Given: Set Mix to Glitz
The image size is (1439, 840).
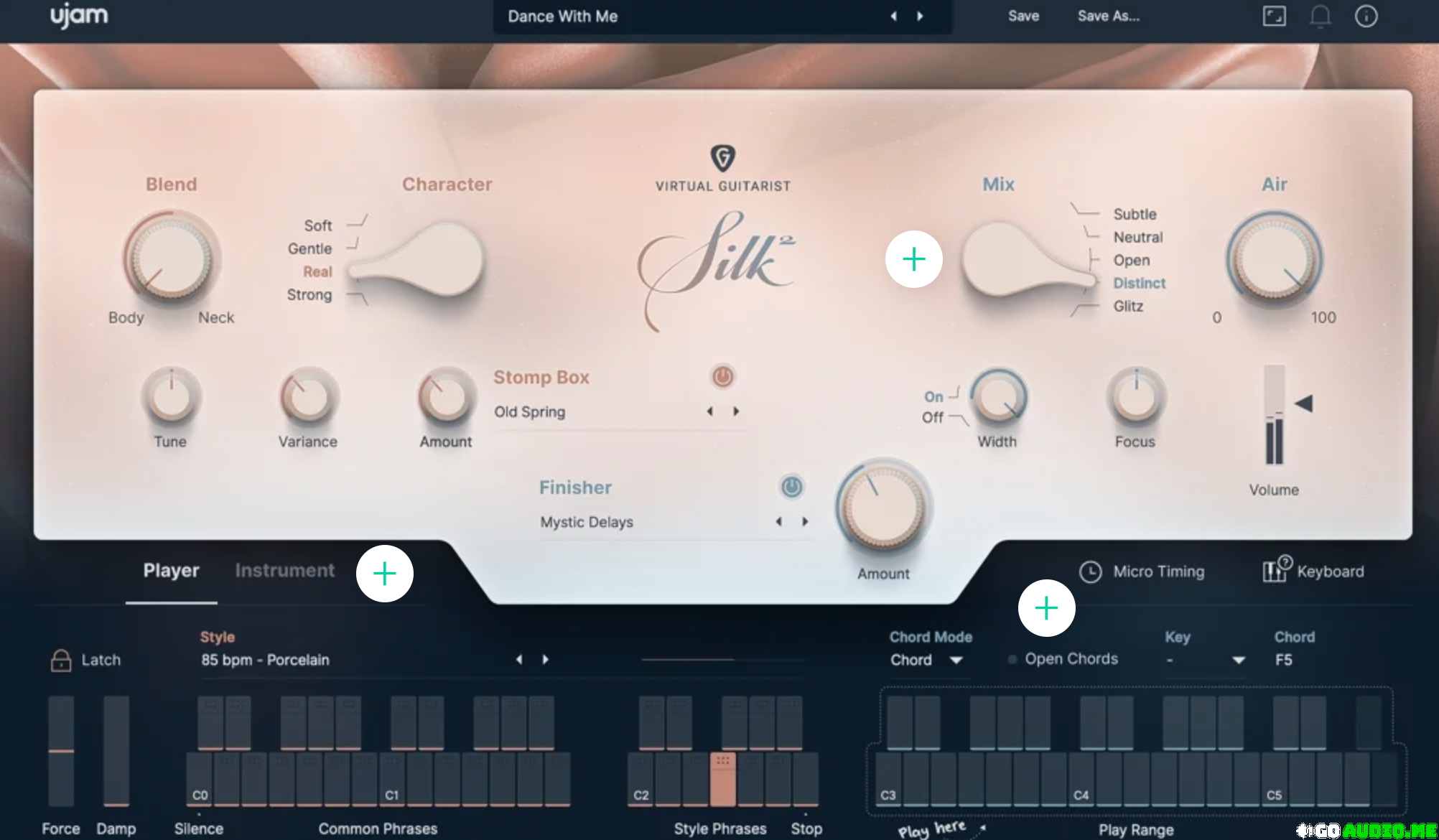Looking at the screenshot, I should (1128, 306).
